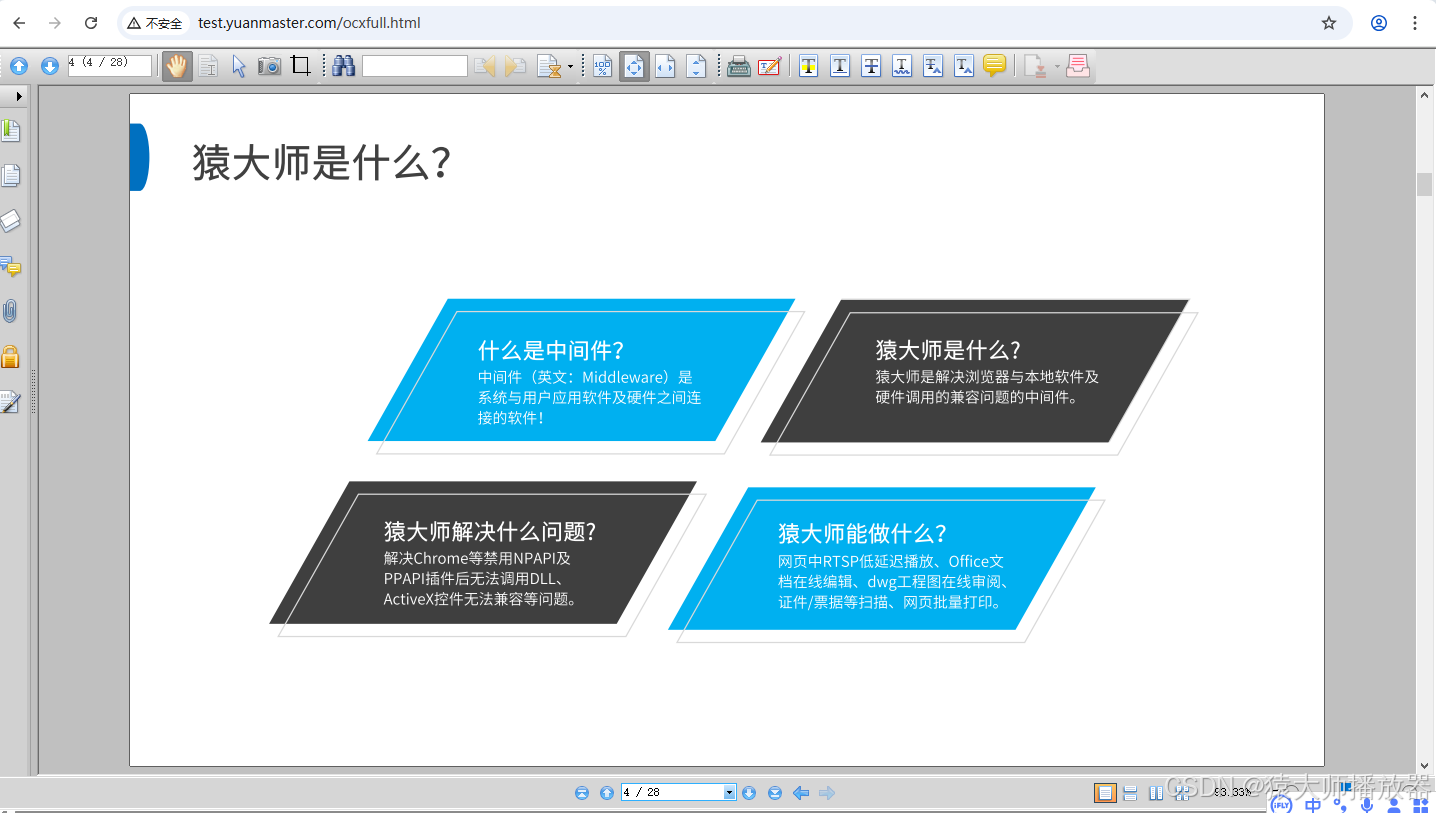1436x813 pixels.
Task: Click the iFLY input method icon
Action: click(1280, 804)
